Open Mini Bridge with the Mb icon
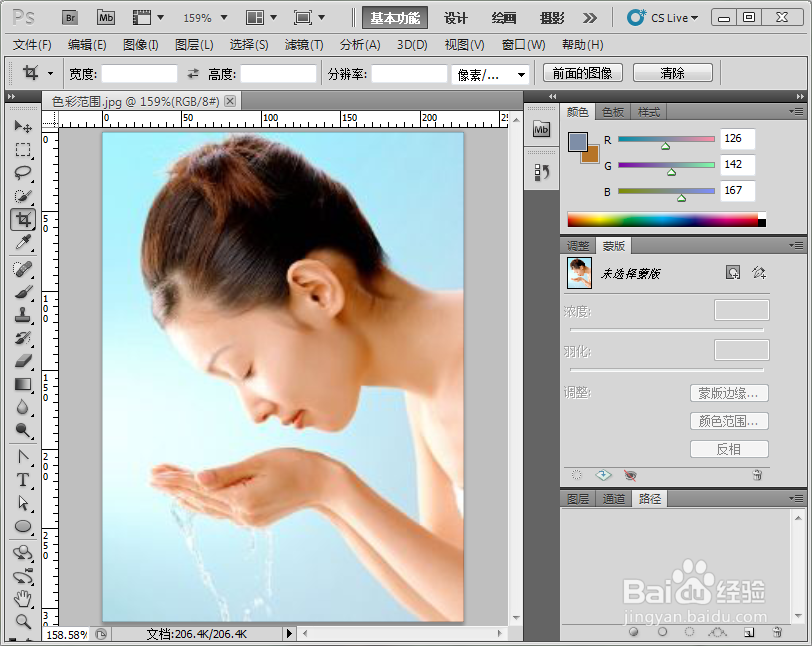 pyautogui.click(x=105, y=16)
